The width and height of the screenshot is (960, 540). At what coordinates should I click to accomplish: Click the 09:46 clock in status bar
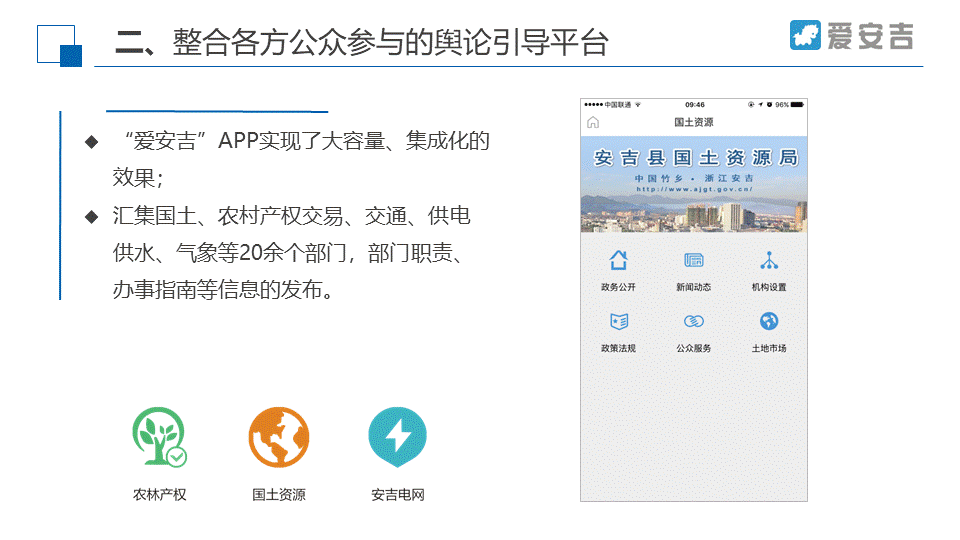[695, 105]
